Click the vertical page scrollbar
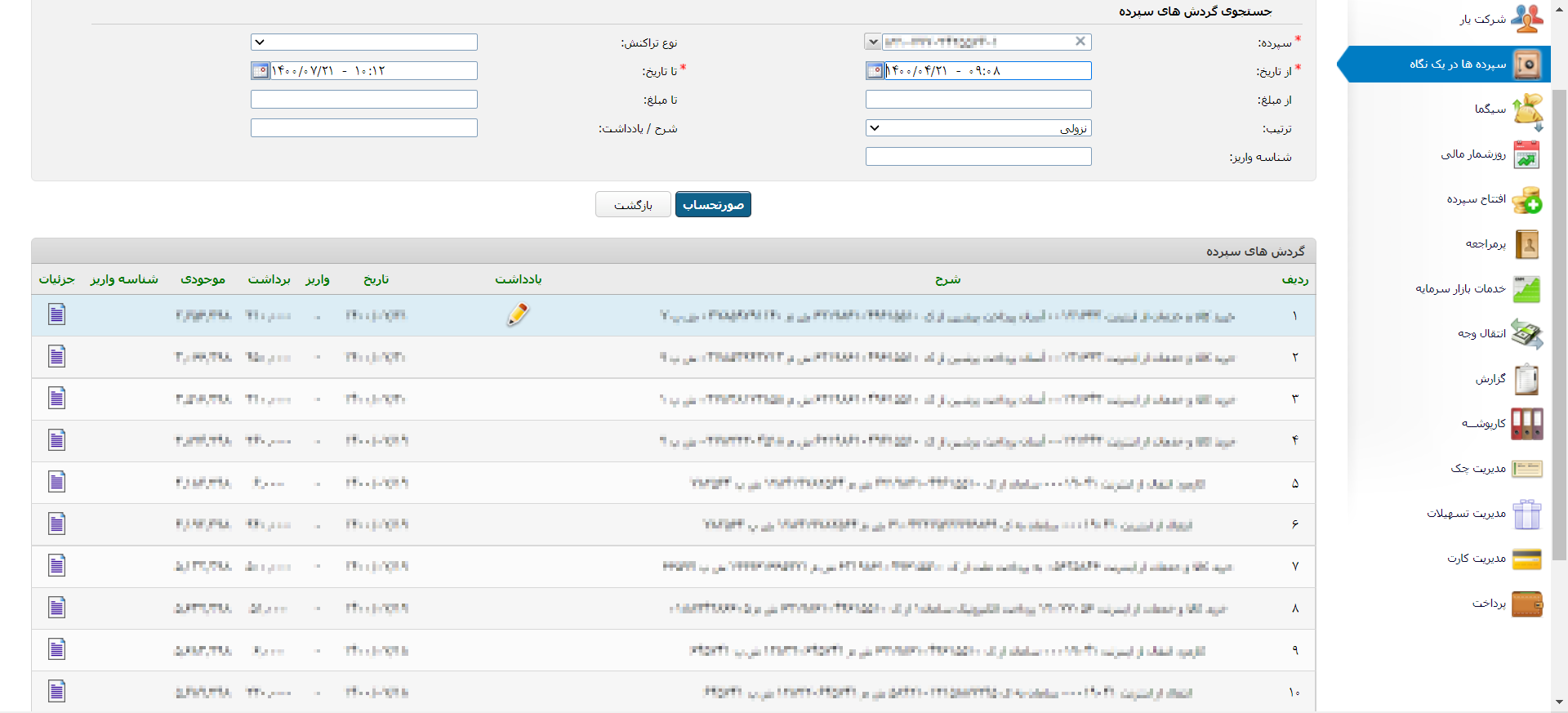The height and width of the screenshot is (713, 1568). (x=1560, y=327)
